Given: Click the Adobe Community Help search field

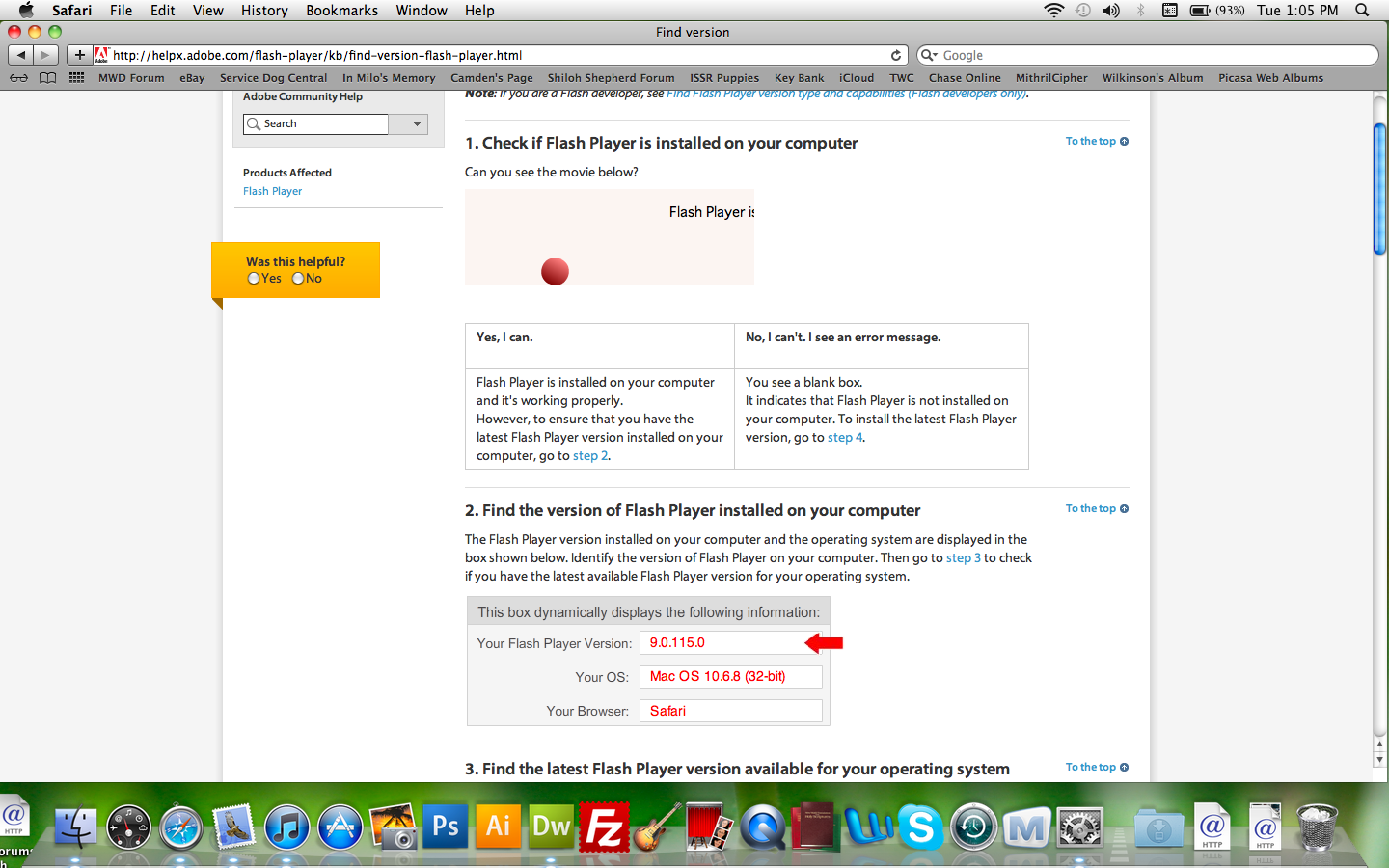Looking at the screenshot, I should [315, 123].
